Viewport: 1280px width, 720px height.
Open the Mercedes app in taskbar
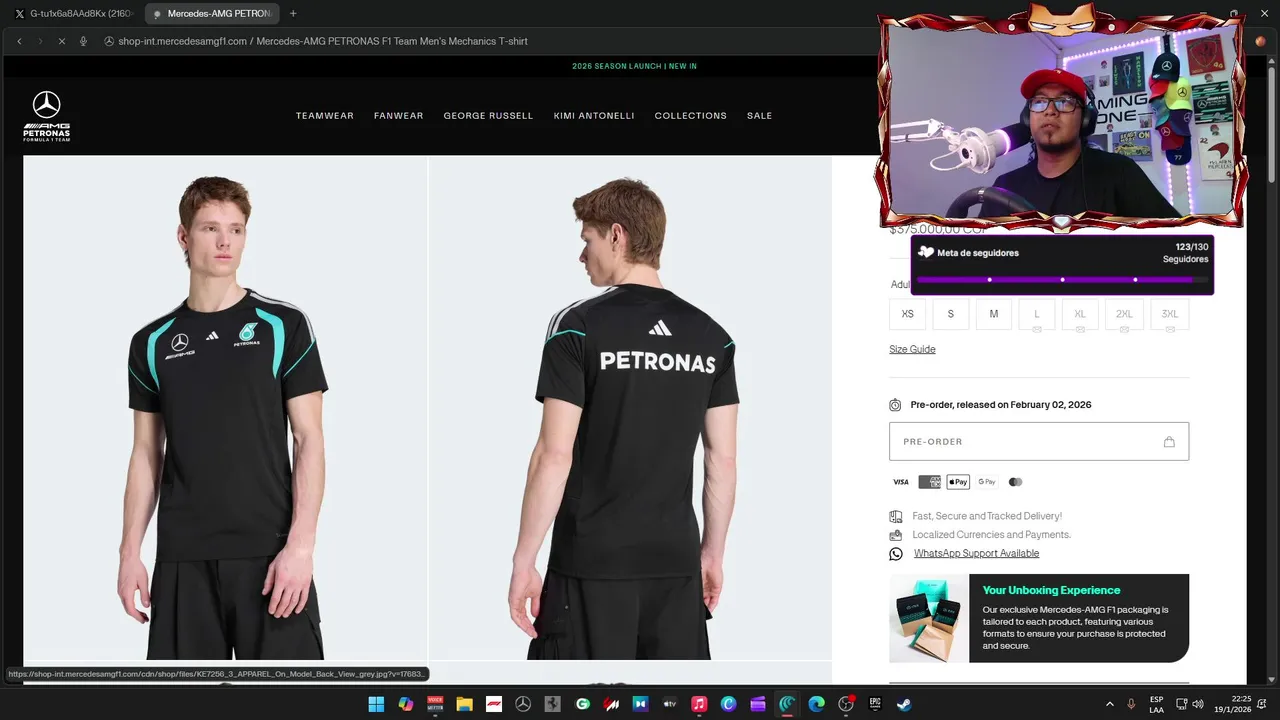coord(523,704)
